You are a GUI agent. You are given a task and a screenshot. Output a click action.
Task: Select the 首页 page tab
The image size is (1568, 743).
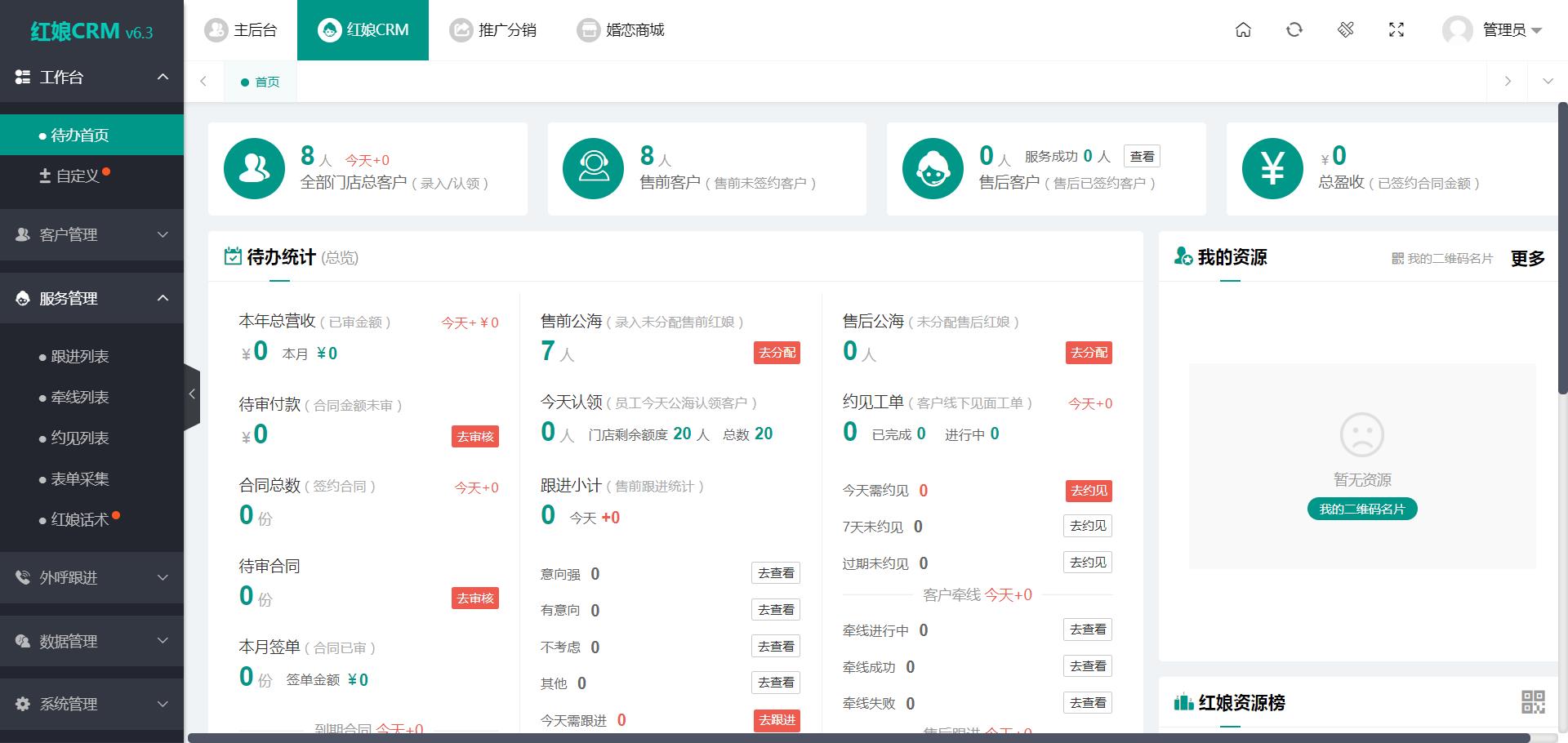coord(261,82)
